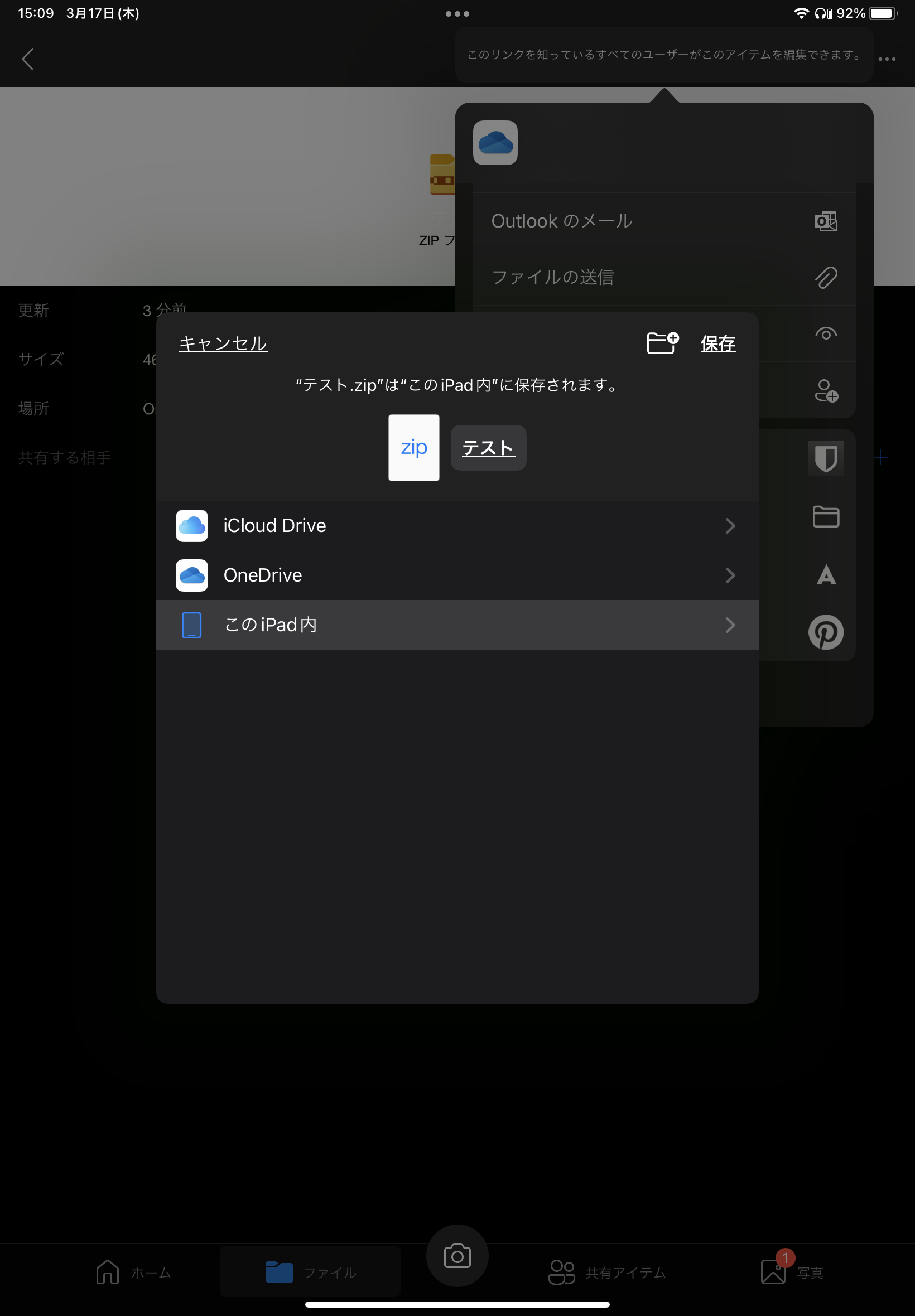Image resolution: width=915 pixels, height=1316 pixels.
Task: Tap the iCloud Drive cloud icon
Action: [x=191, y=526]
